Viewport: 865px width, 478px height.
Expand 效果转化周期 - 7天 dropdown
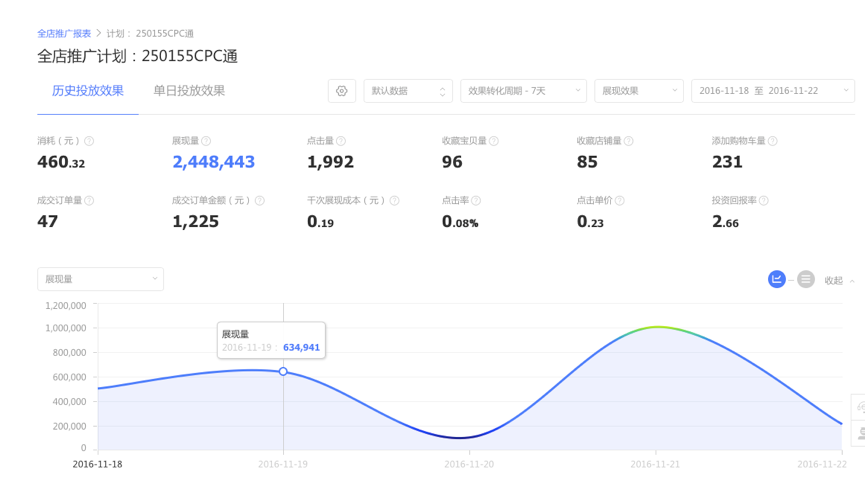point(522,91)
